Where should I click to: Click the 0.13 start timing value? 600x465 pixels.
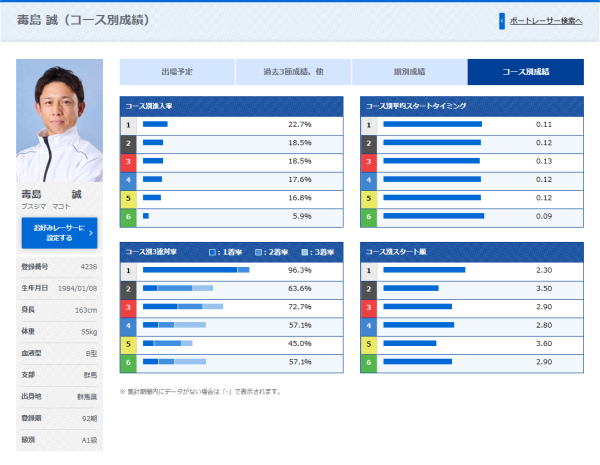click(544, 161)
